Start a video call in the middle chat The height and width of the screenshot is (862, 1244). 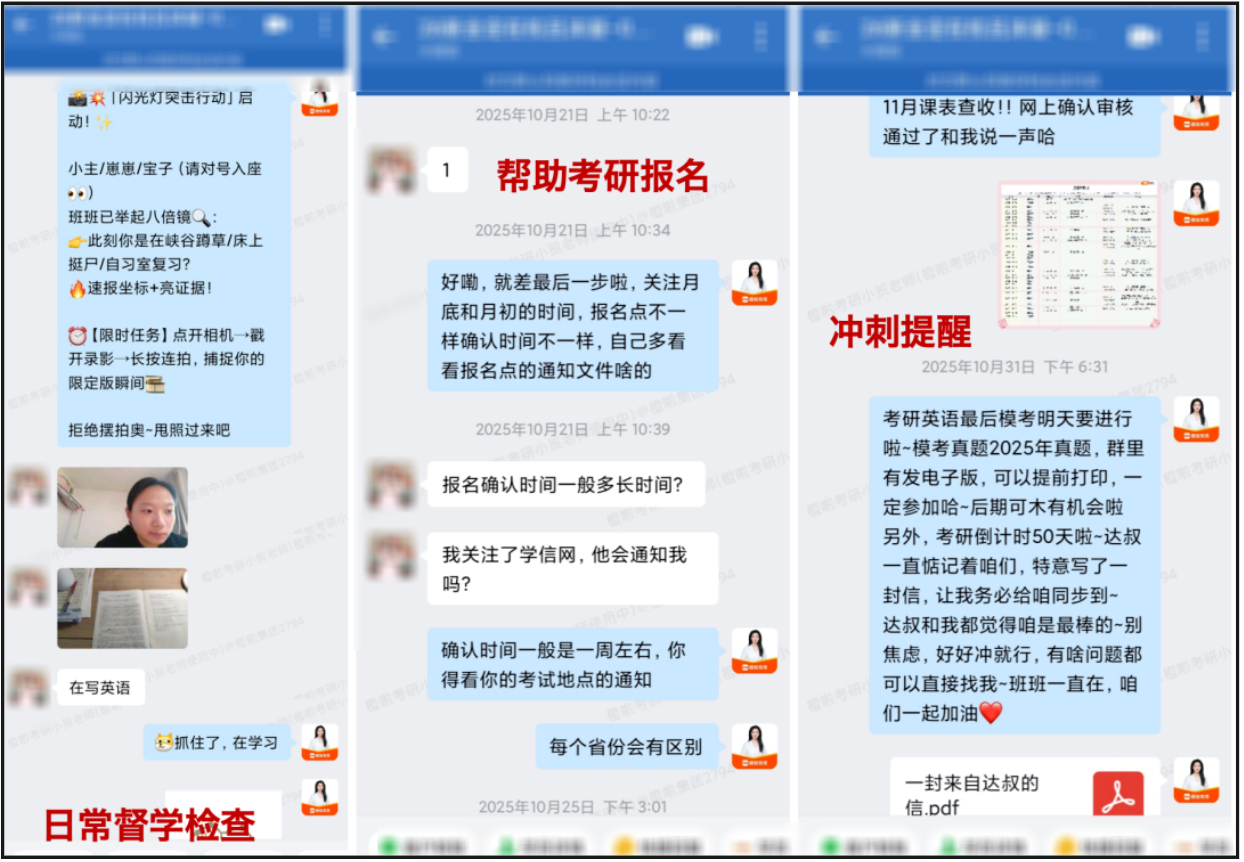[702, 36]
